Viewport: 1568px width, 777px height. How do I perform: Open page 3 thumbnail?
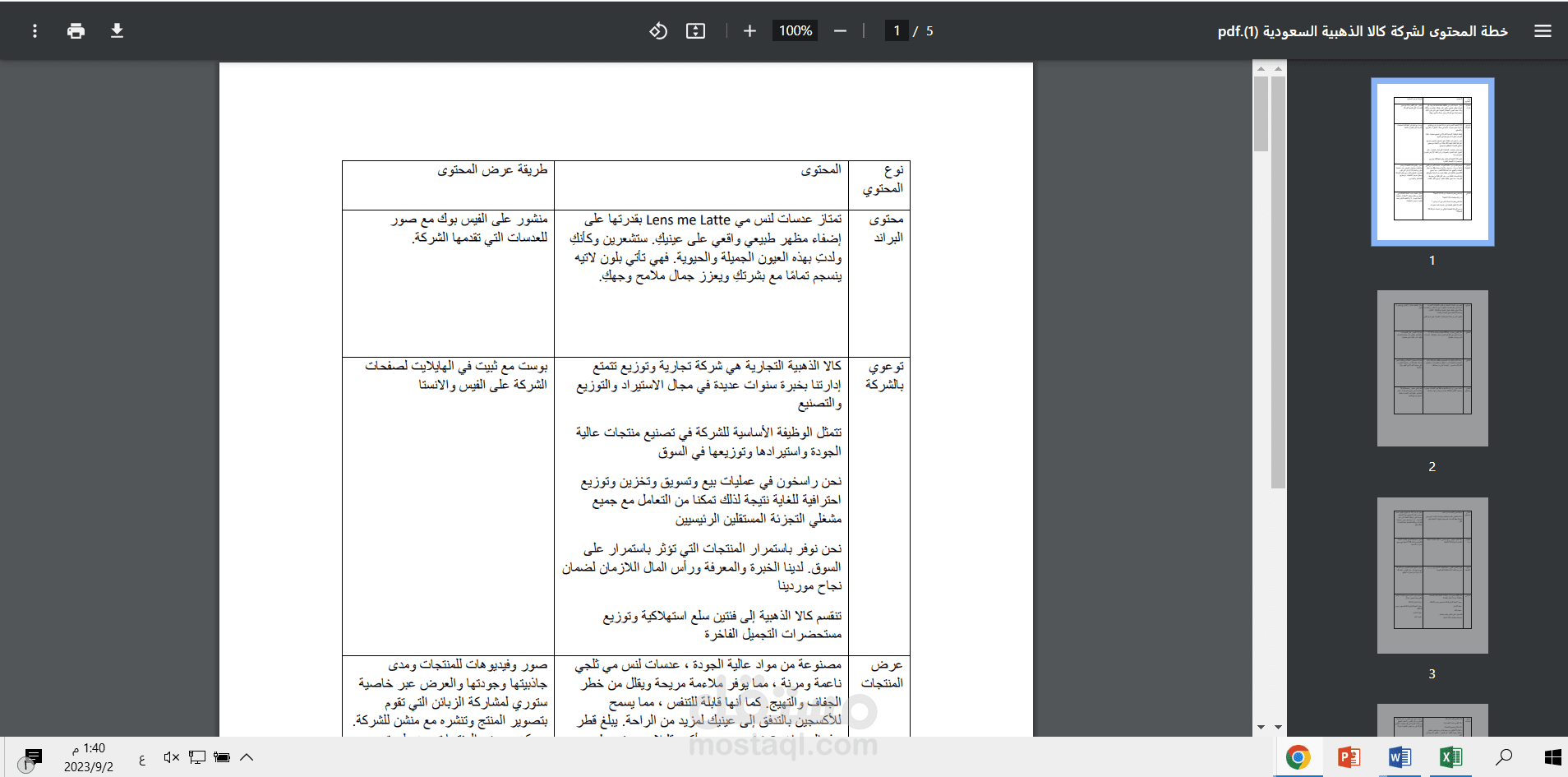(1432, 576)
